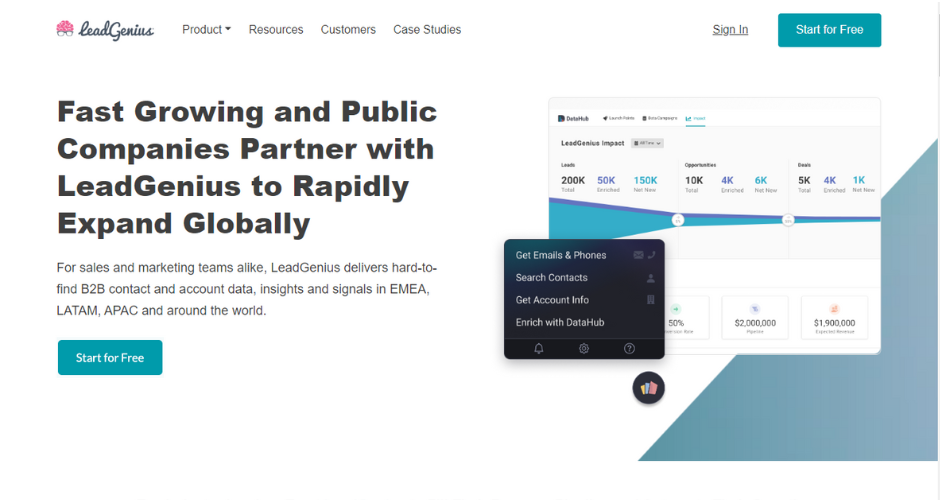Click the LeadGenius logo
Screen dimensions: 940x500
pyautogui.click(x=105, y=29)
